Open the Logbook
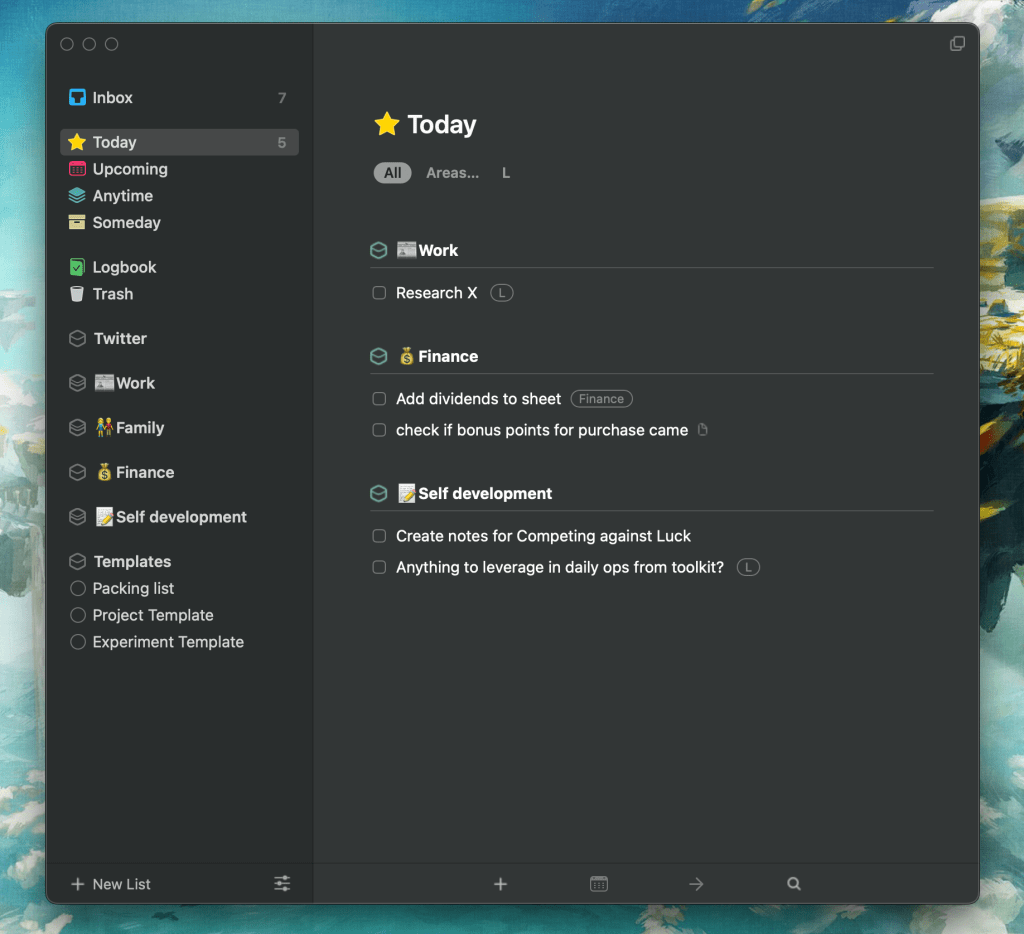 [122, 267]
